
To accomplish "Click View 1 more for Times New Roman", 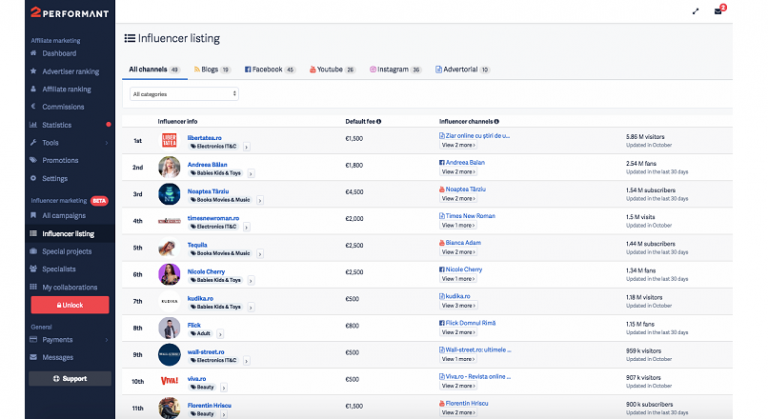I will tap(458, 225).
